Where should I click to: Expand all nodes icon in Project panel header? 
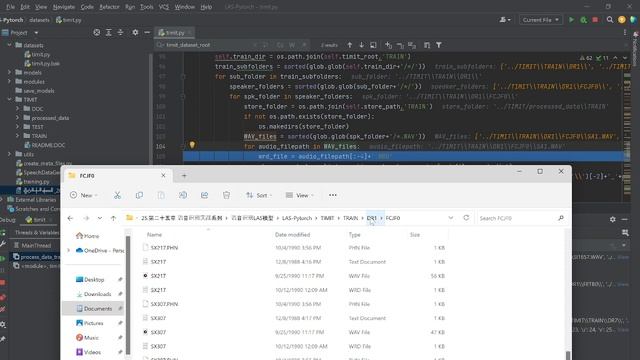(109, 32)
